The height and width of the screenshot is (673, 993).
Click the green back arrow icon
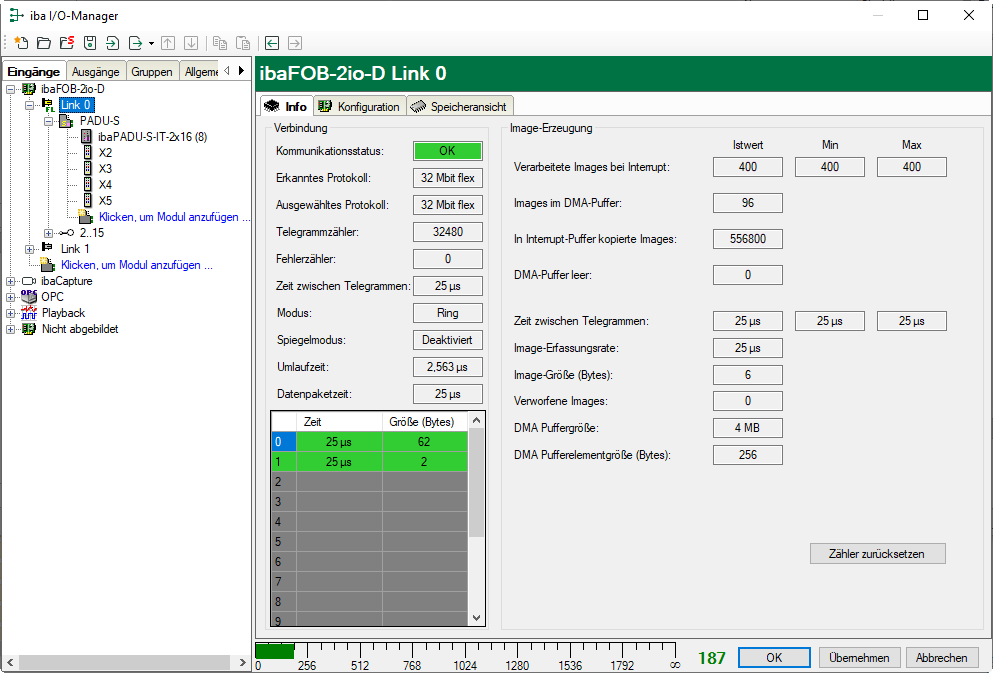pos(272,43)
